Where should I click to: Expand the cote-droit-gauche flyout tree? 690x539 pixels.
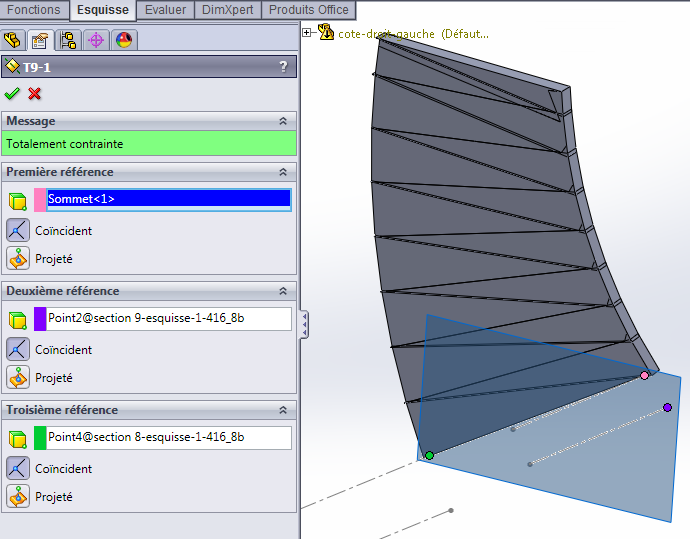point(307,33)
